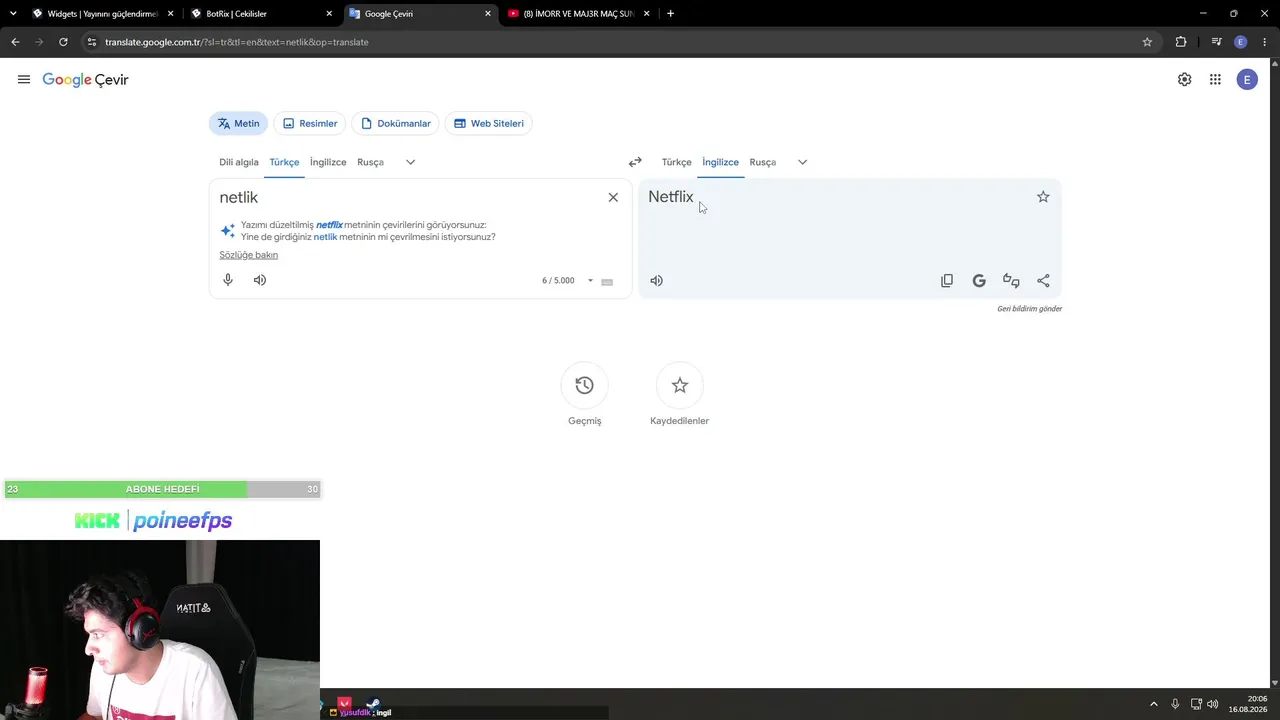Search the translation on Google
The height and width of the screenshot is (720, 1280).
pyautogui.click(x=979, y=281)
